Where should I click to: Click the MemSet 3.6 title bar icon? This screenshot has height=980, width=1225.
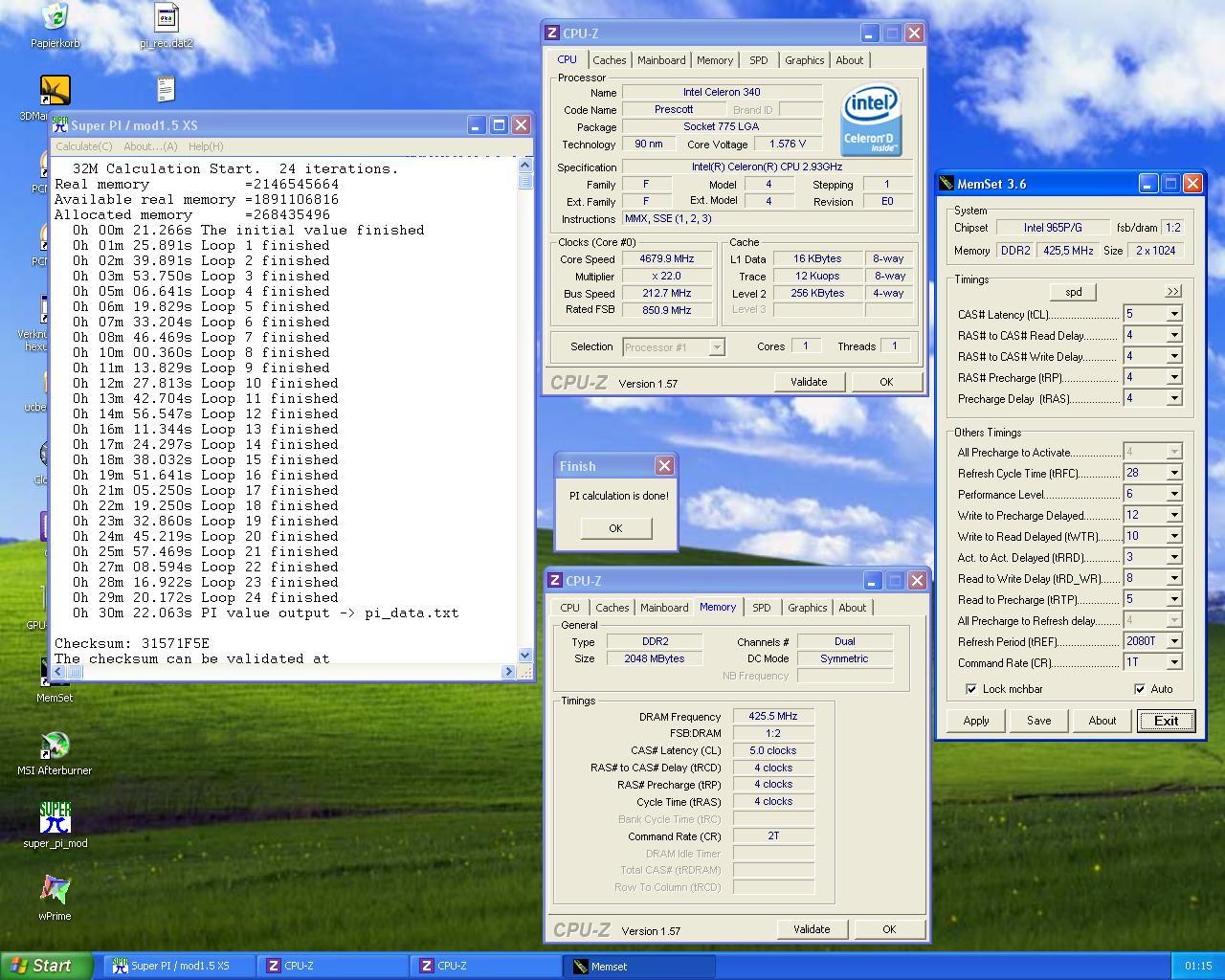coord(946,183)
